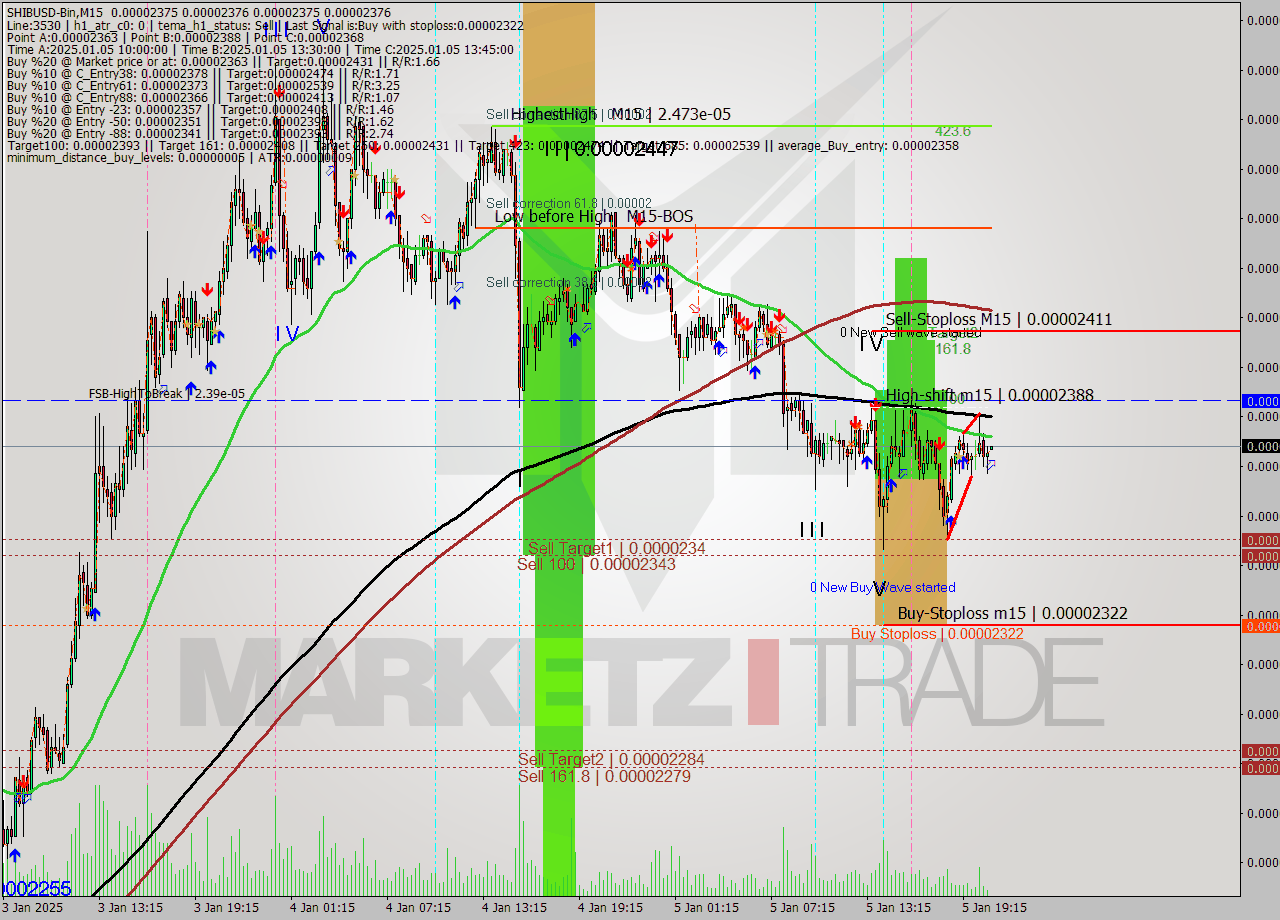This screenshot has width=1280, height=920.
Task: Click the '4 Jan 19:15' time axis label
Action: [610, 908]
